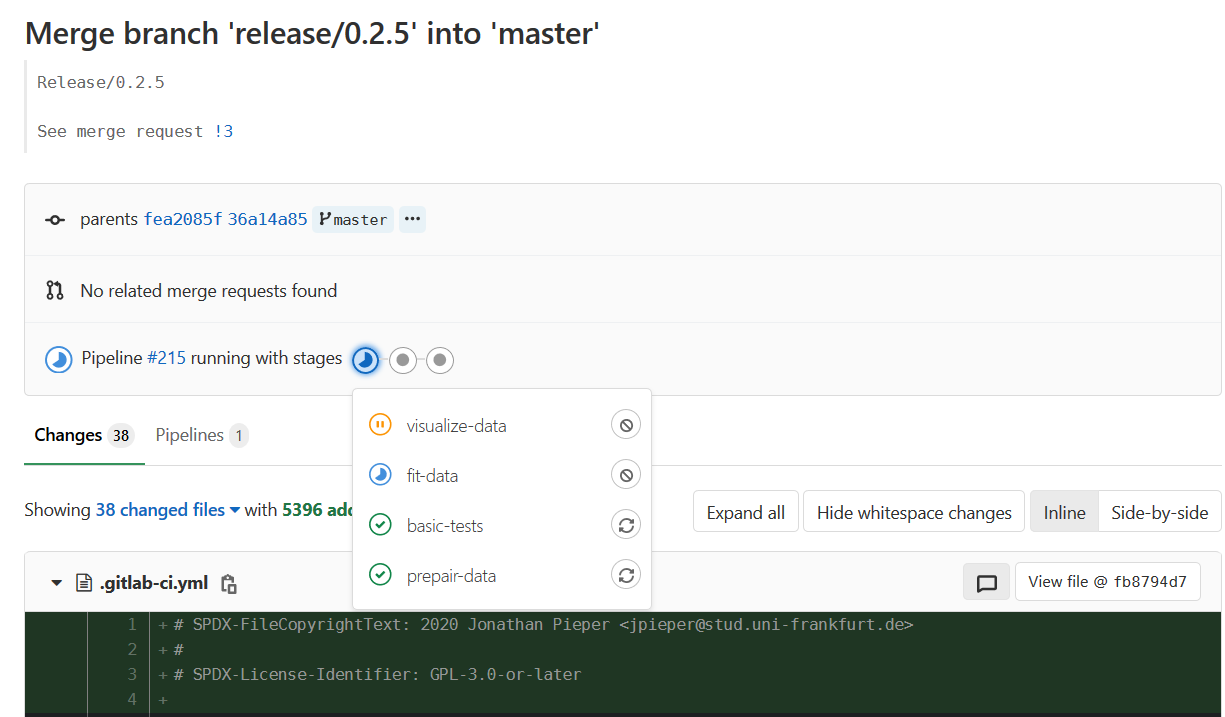The height and width of the screenshot is (717, 1225).
Task: Collapse the .gitlab-ci.yml diff section
Action: click(x=57, y=581)
